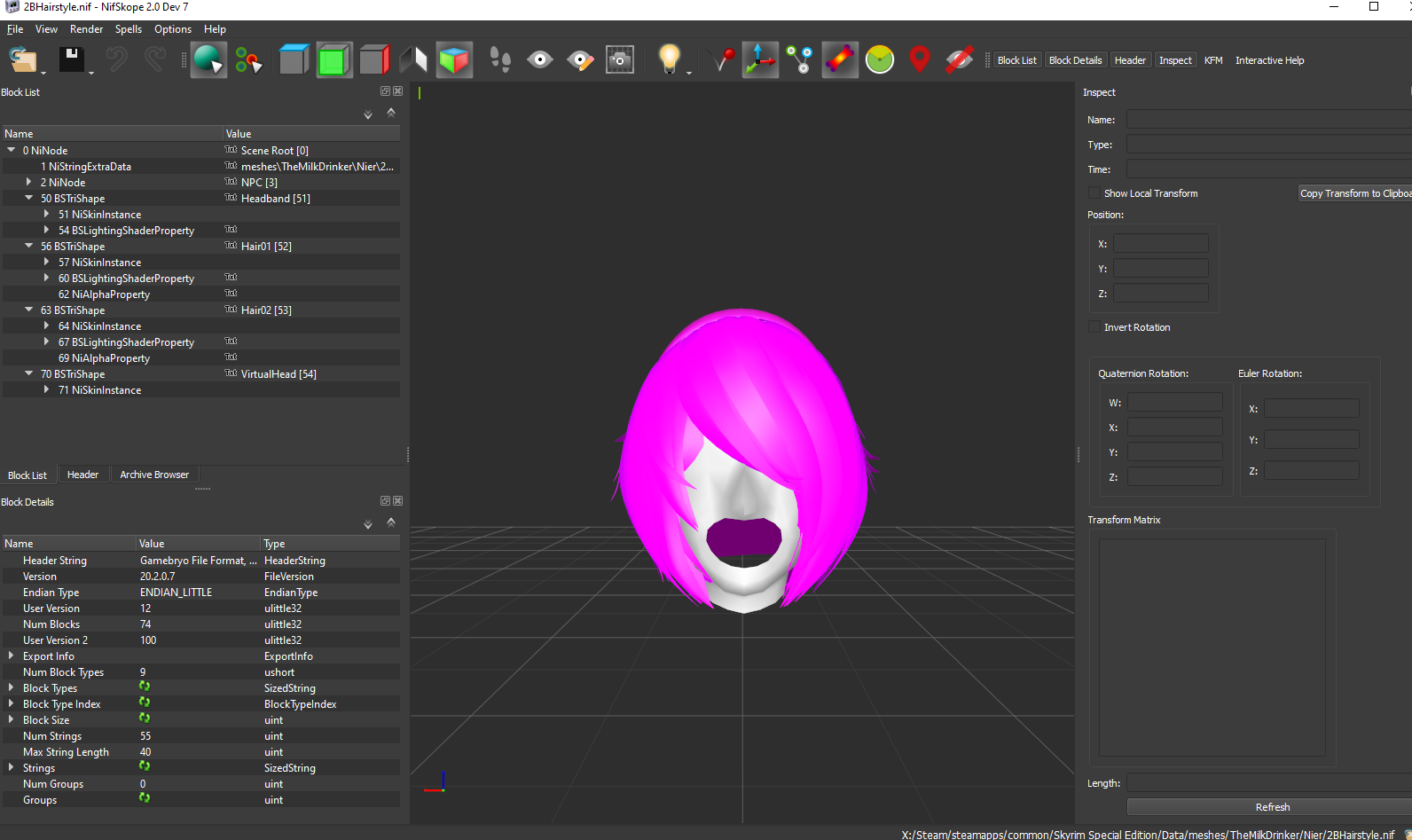Click Copy Transform to Clipboard button

(x=1354, y=193)
